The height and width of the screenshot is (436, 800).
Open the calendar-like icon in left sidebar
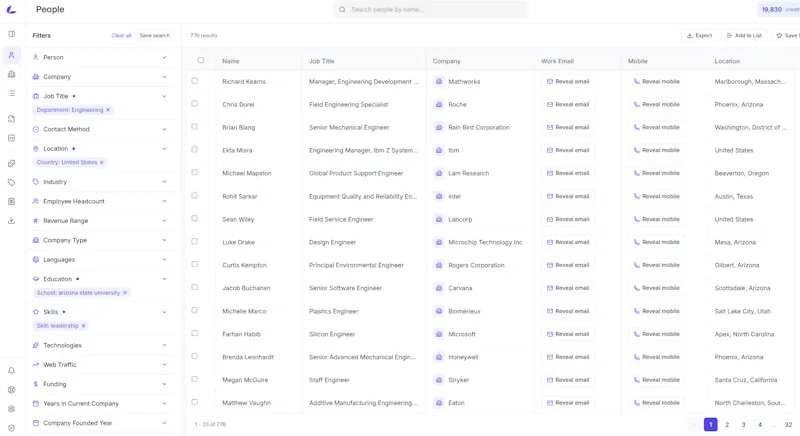pyautogui.click(x=11, y=138)
